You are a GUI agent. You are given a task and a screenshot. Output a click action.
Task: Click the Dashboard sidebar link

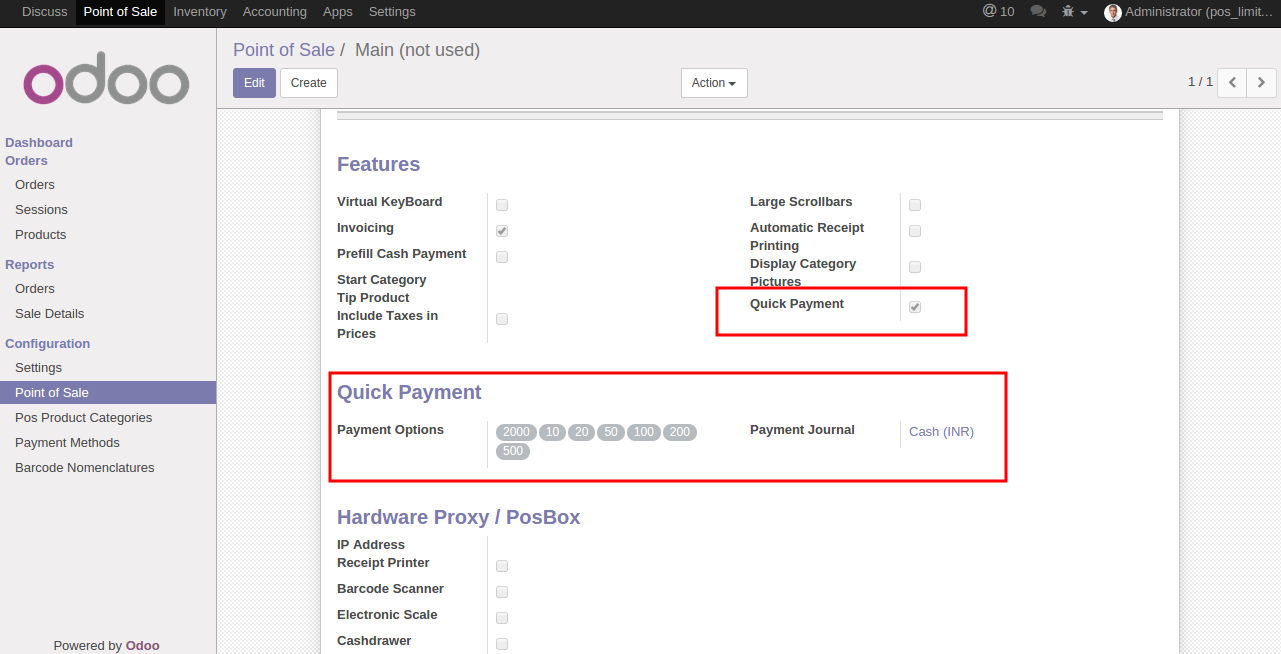(x=39, y=143)
